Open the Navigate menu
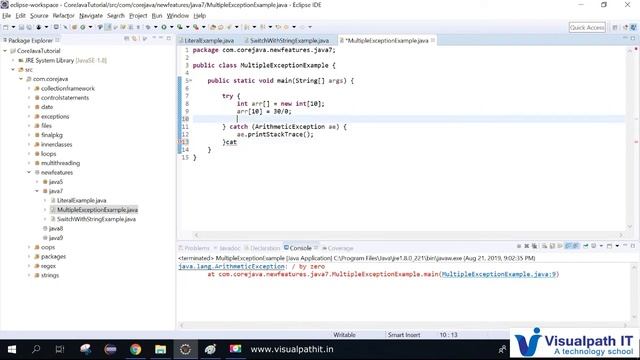640x360 pixels. [x=91, y=16]
